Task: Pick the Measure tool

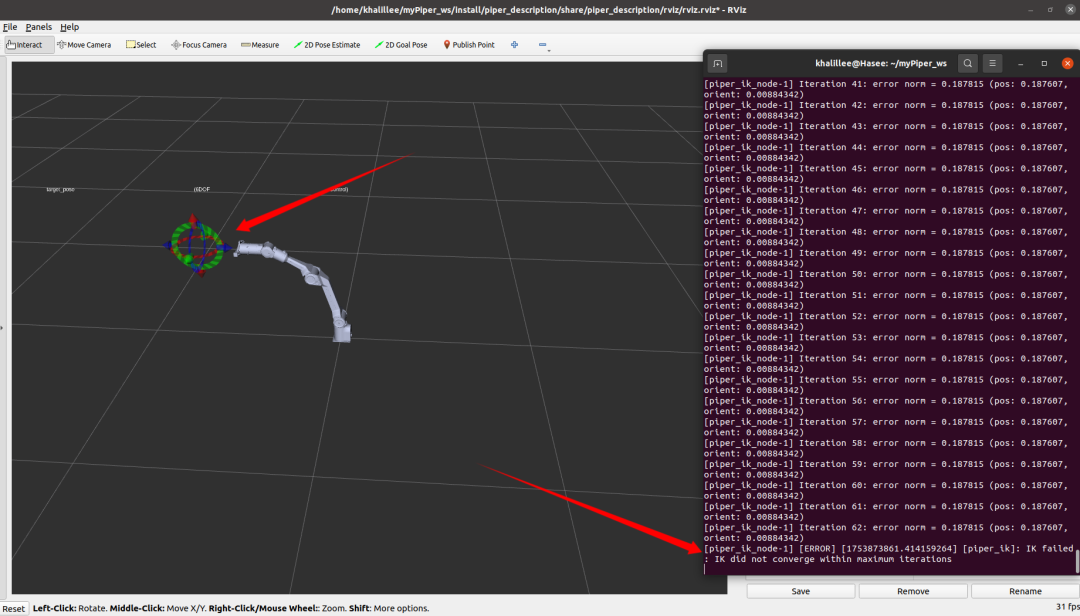Action: [x=260, y=45]
